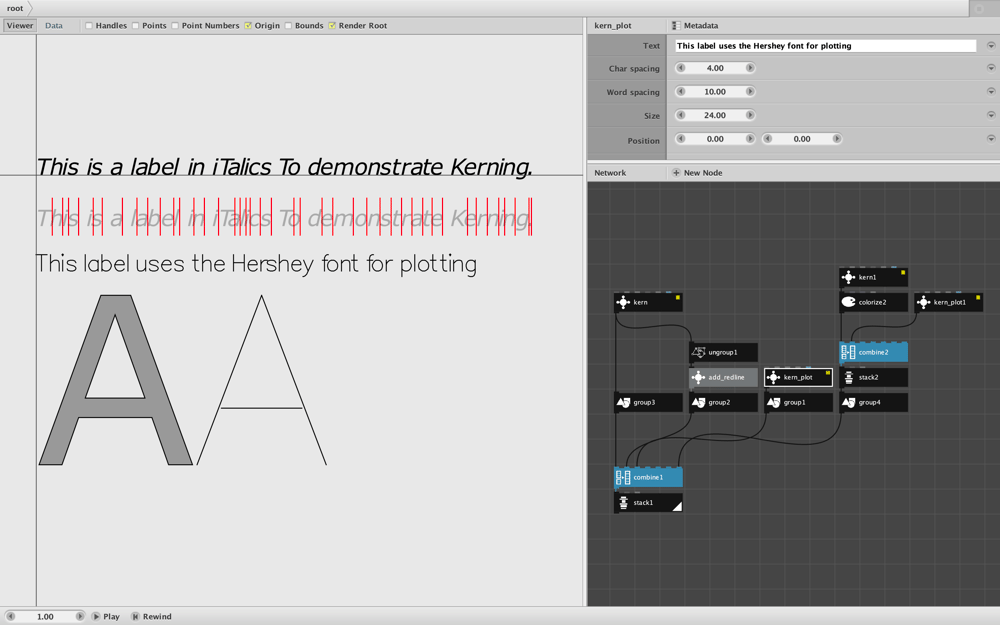
Task: Toggle the Point Numbers checkbox
Action: [175, 26]
